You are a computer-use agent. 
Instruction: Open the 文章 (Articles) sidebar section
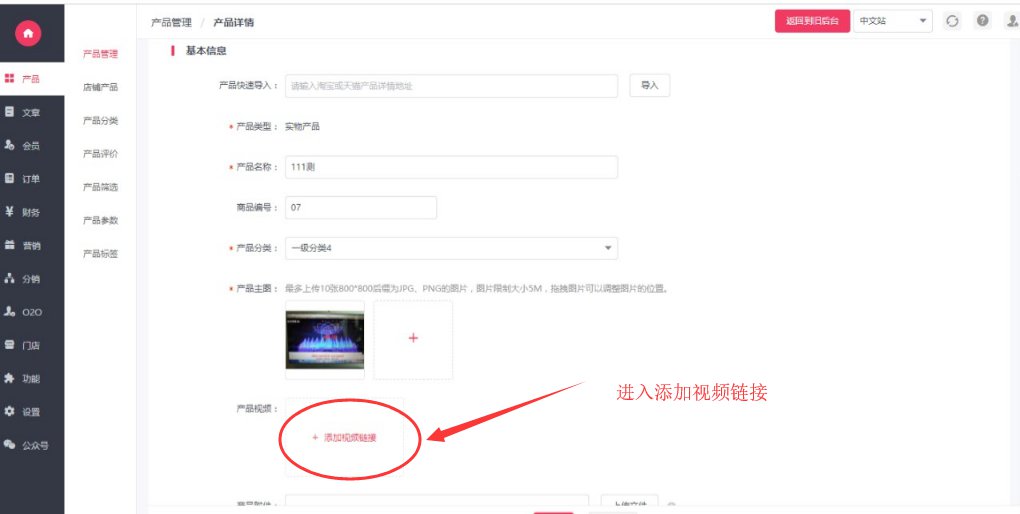click(x=24, y=112)
